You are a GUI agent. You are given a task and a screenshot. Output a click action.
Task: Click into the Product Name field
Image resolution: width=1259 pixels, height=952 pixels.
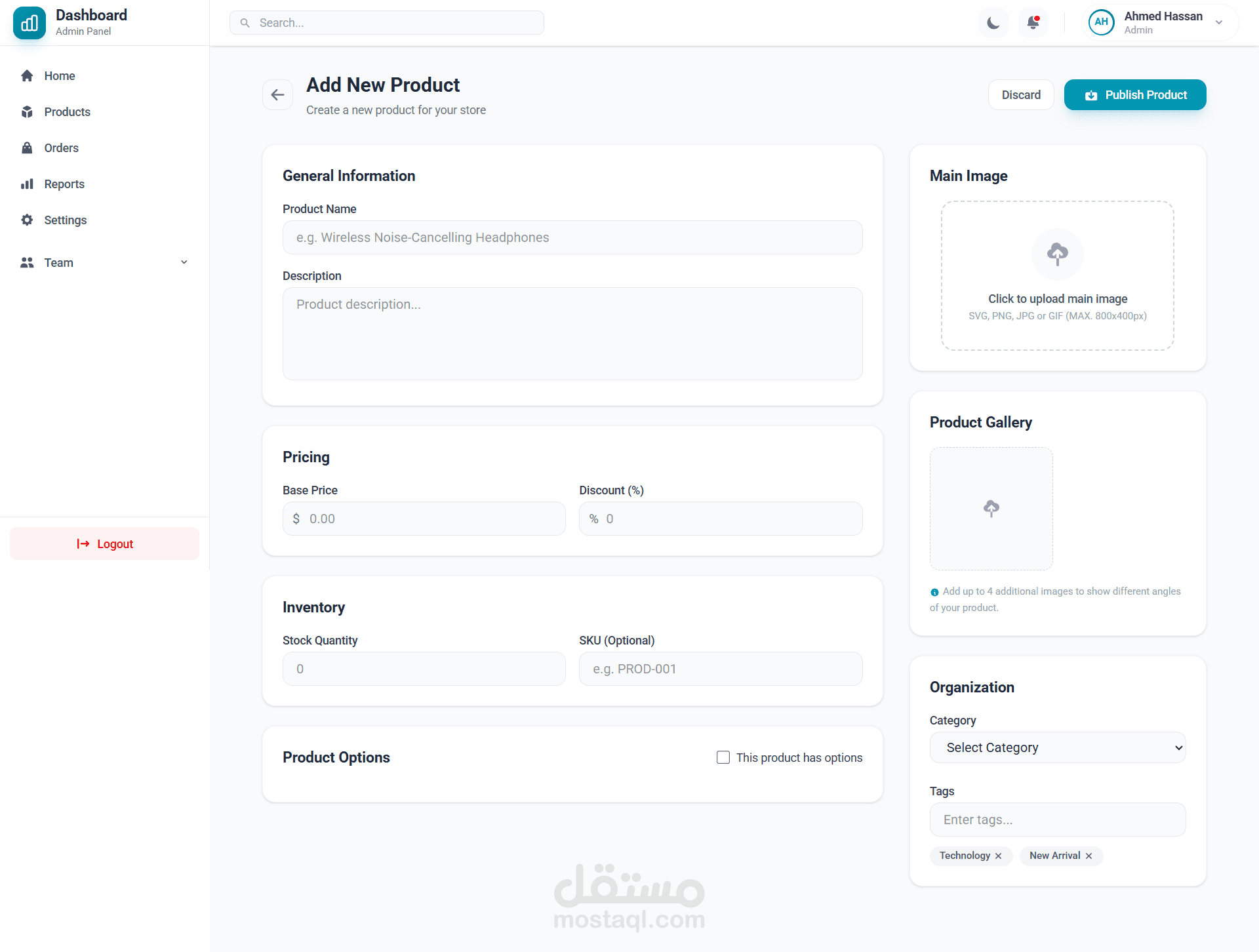pyautogui.click(x=572, y=237)
